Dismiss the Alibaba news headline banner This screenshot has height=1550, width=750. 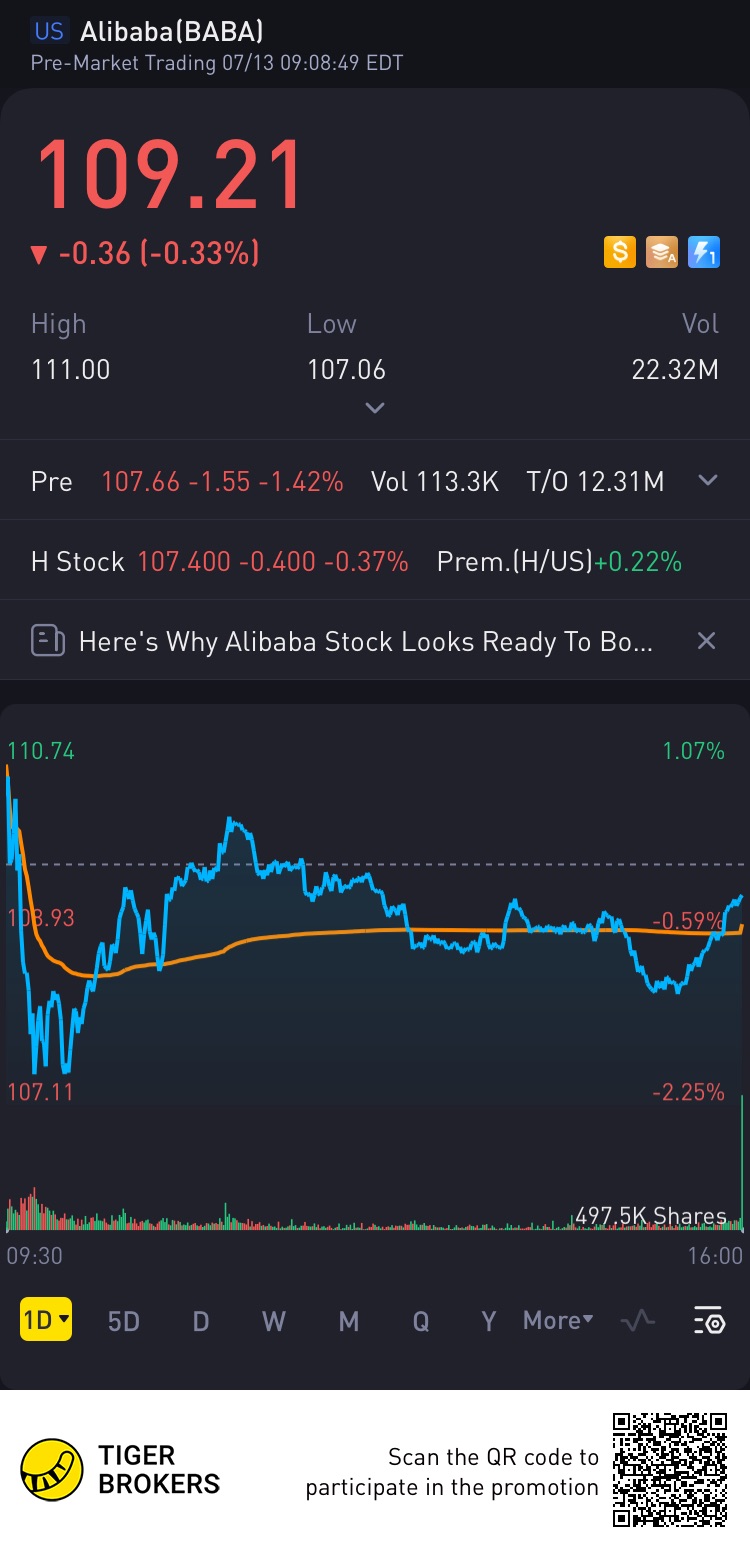click(x=706, y=641)
